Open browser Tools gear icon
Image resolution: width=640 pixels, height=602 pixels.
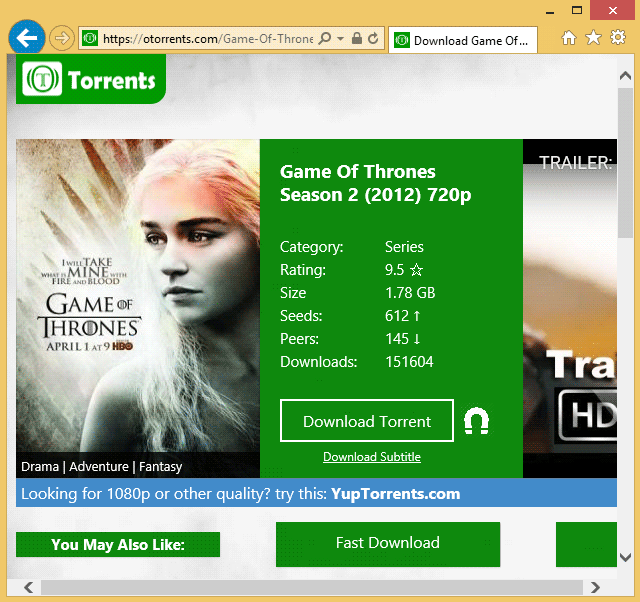tap(618, 37)
